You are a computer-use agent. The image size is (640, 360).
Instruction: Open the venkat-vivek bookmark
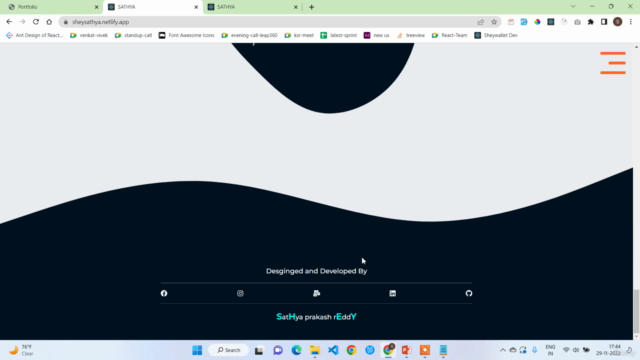[x=89, y=36]
